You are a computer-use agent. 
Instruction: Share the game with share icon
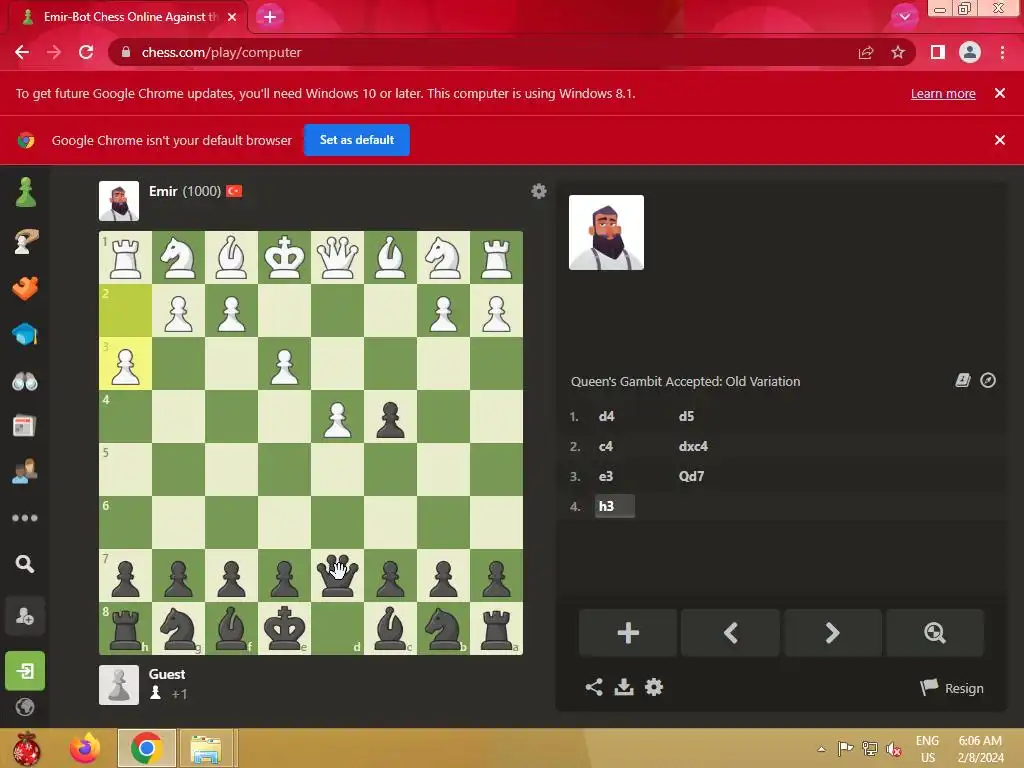click(x=594, y=687)
